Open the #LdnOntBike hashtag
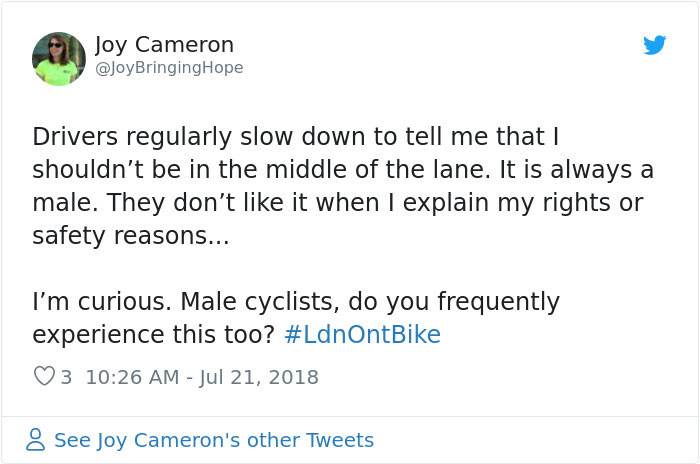The width and height of the screenshot is (700, 464). coord(362,334)
